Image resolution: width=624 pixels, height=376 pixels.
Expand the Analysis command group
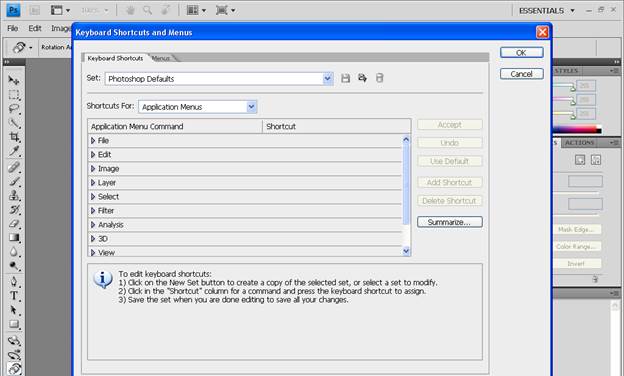(93, 225)
